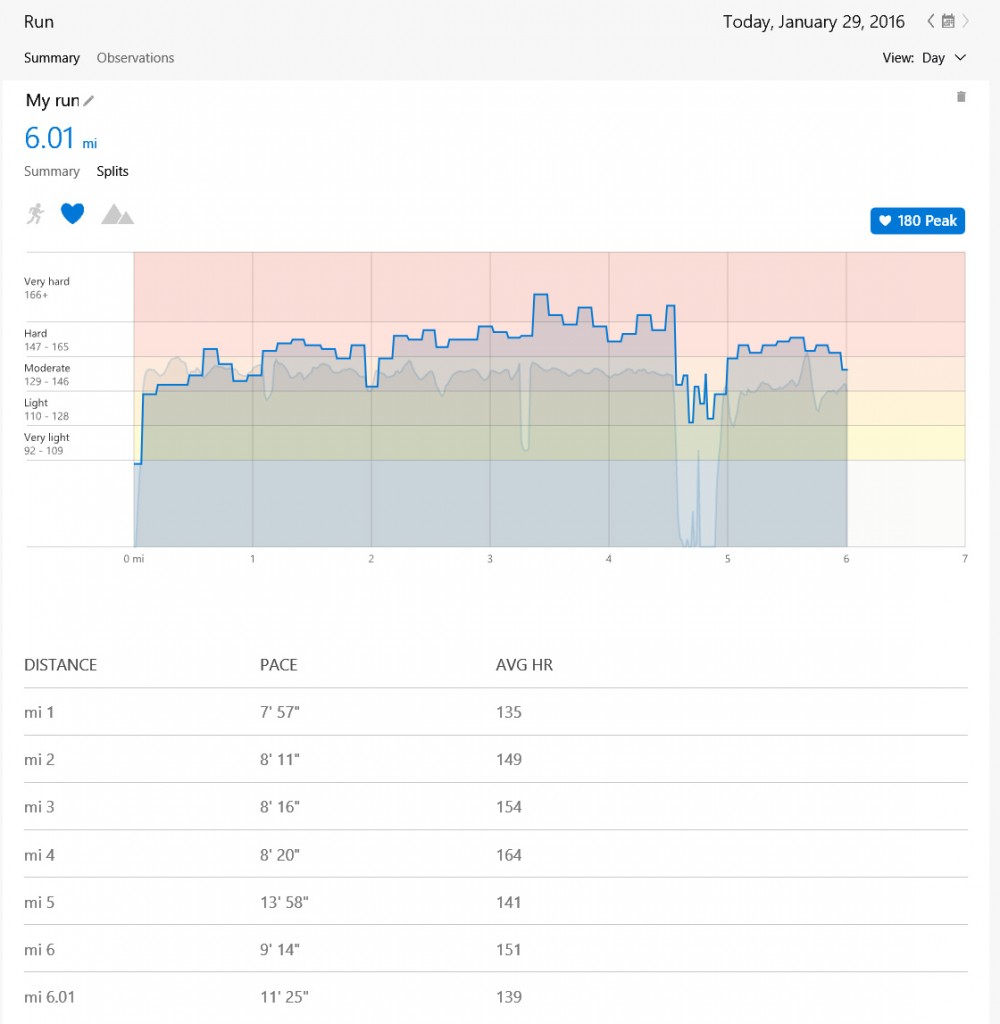Click the 13' 58" pace value
This screenshot has height=1024, width=1000.
click(x=284, y=903)
